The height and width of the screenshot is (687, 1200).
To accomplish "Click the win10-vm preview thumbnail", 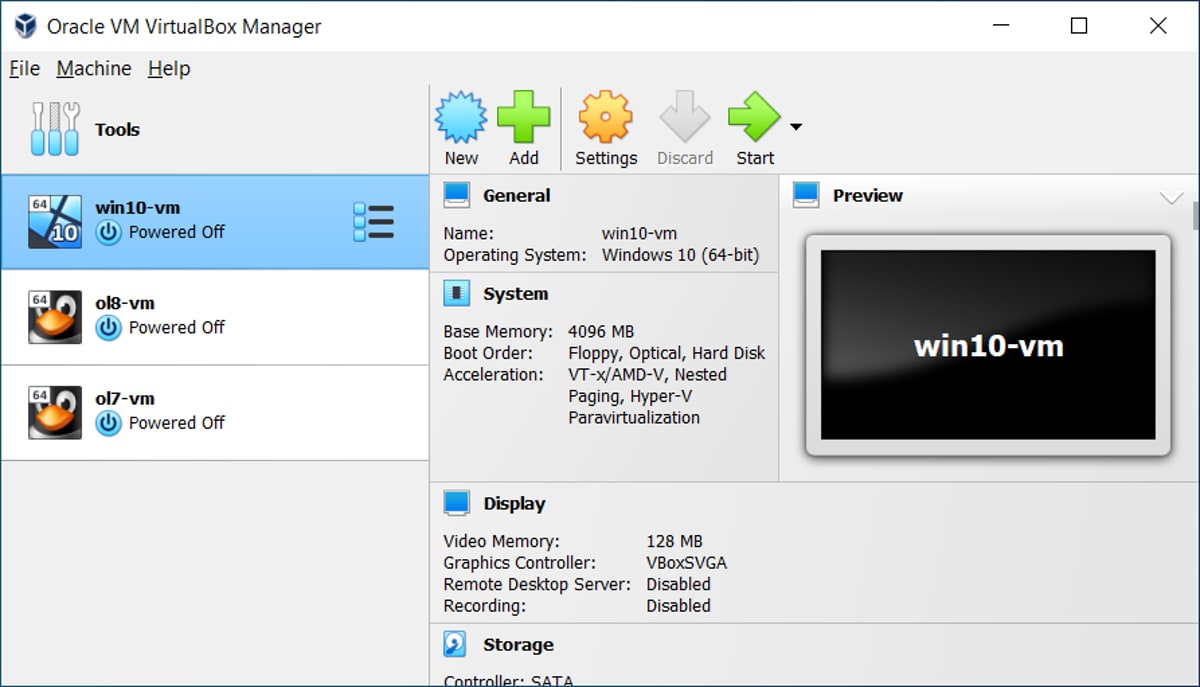I will (987, 346).
